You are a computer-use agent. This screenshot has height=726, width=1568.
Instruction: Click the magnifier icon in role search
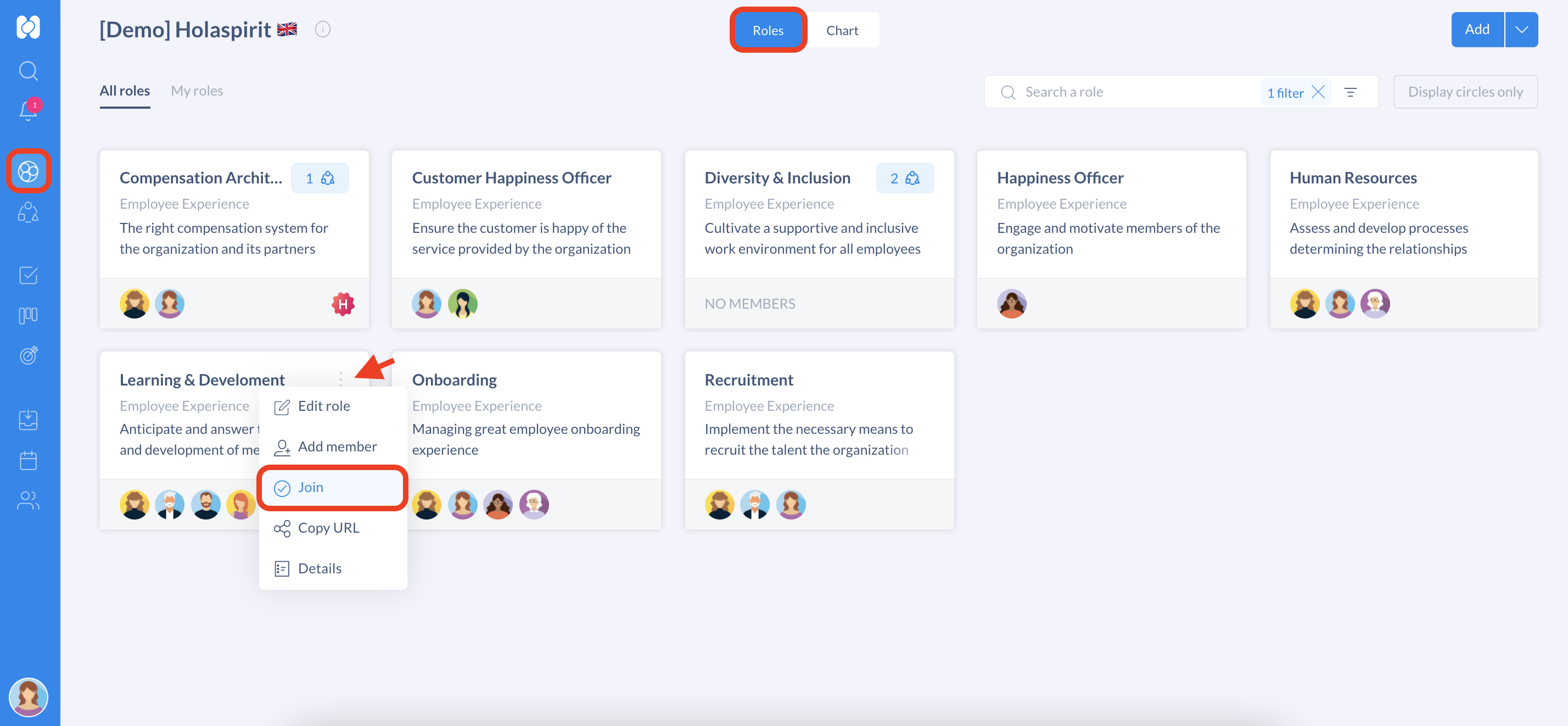pyautogui.click(x=1008, y=92)
